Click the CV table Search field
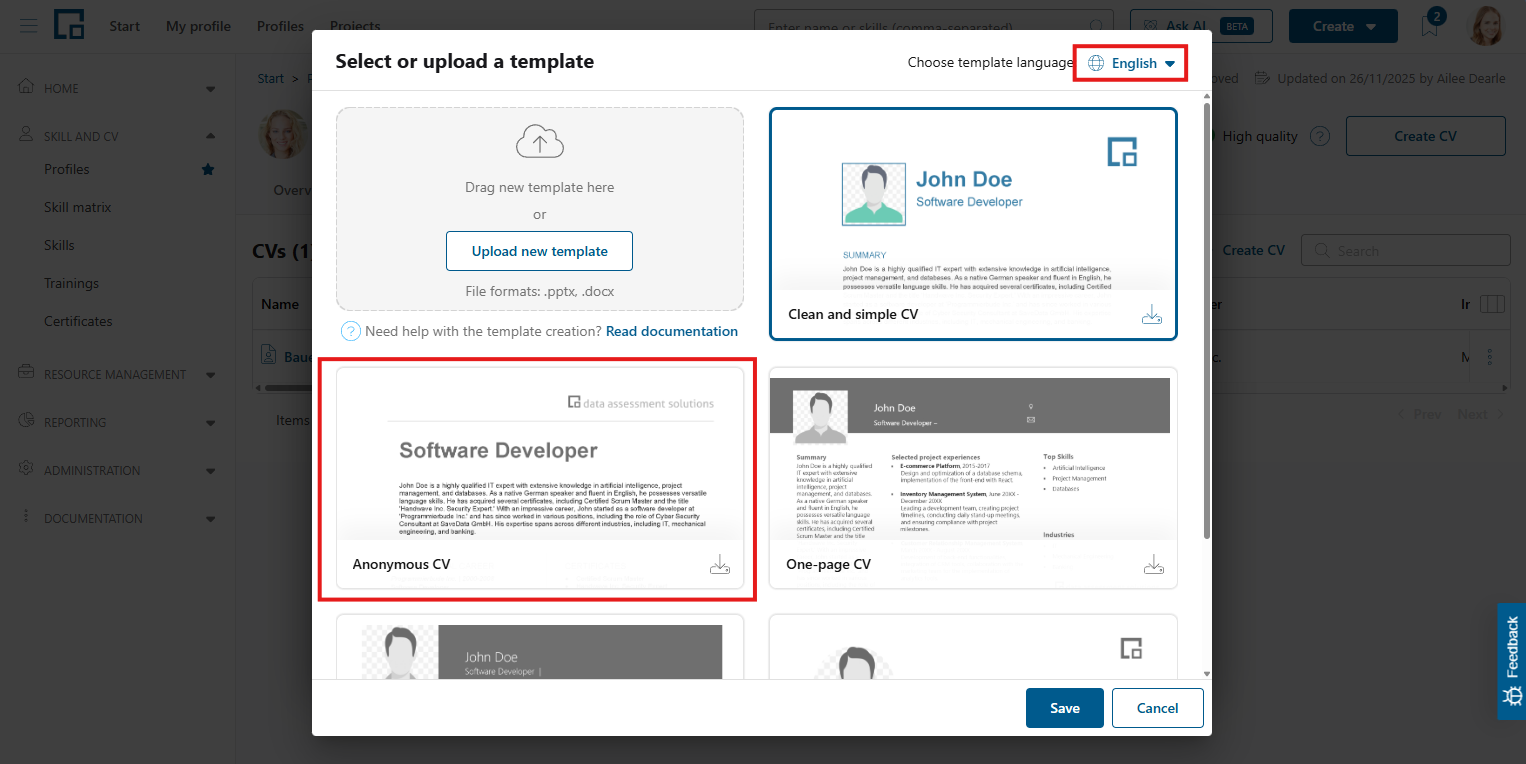This screenshot has width=1526, height=764. [1406, 251]
